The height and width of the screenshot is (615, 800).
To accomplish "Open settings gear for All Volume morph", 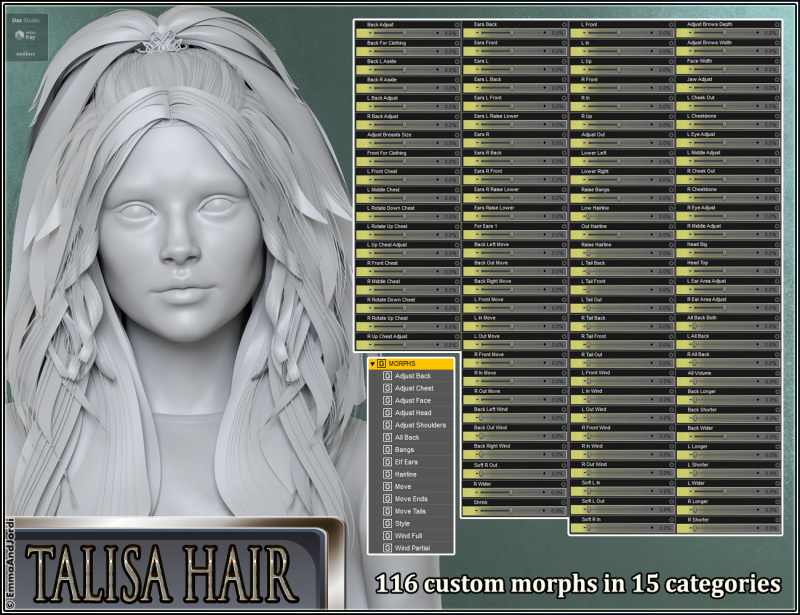I will pos(778,373).
